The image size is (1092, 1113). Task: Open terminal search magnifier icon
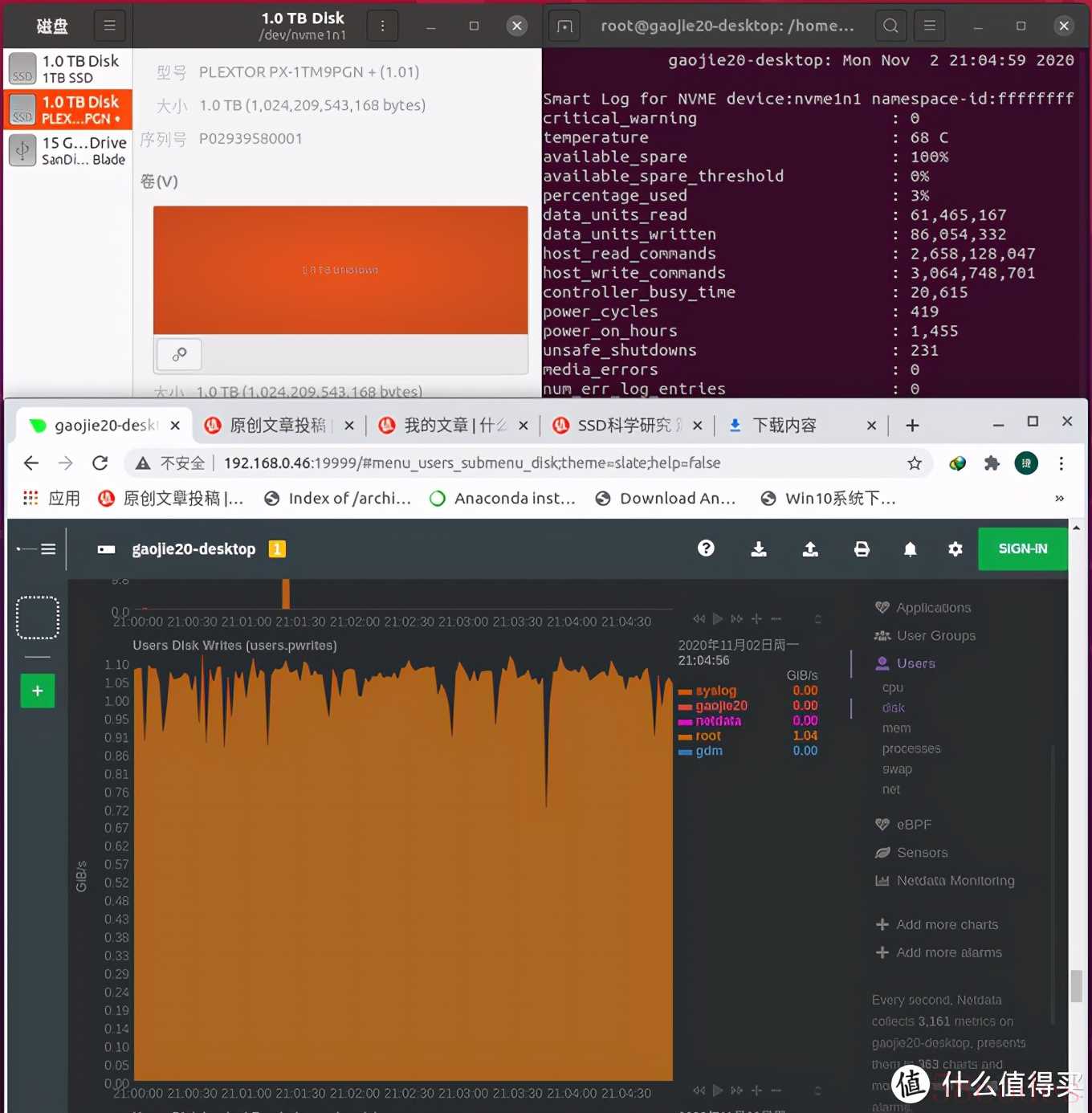[x=890, y=26]
